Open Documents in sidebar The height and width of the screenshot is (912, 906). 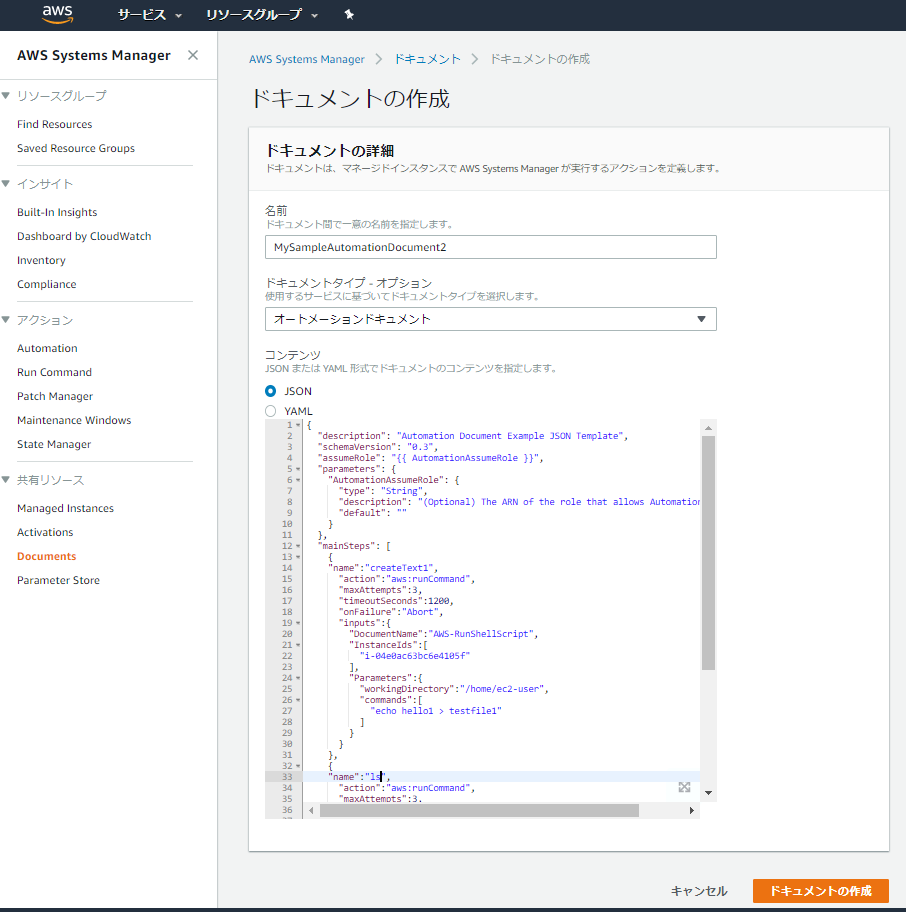coord(47,556)
